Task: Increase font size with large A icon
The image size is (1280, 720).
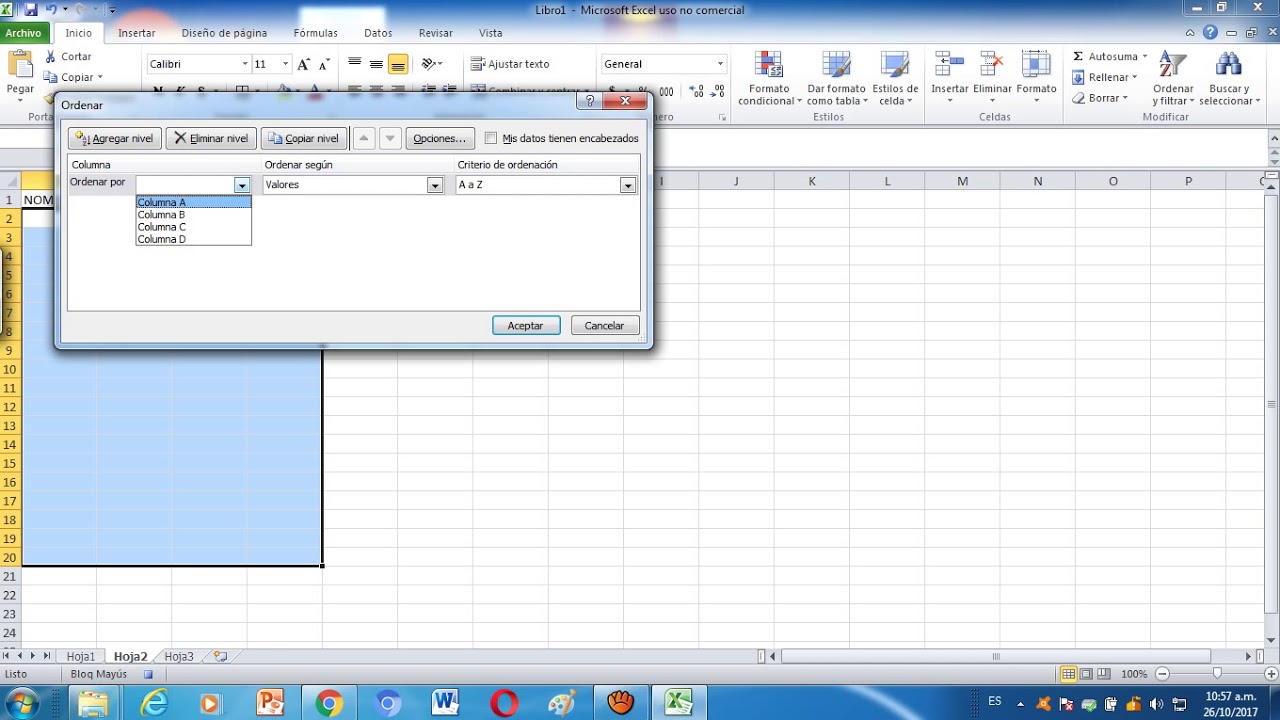Action: pyautogui.click(x=304, y=64)
